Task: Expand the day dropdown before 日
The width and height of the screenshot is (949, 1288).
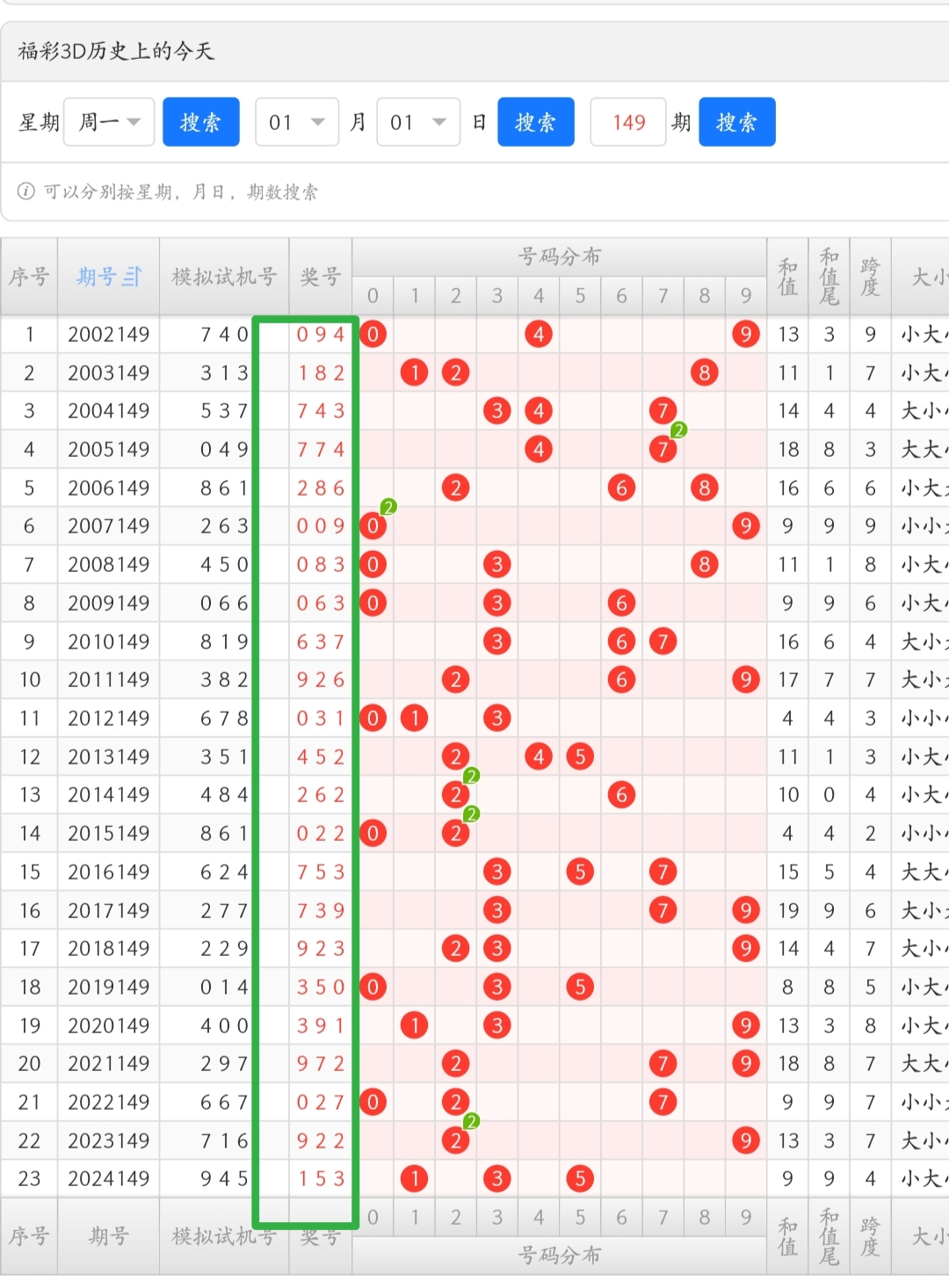Action: click(418, 122)
